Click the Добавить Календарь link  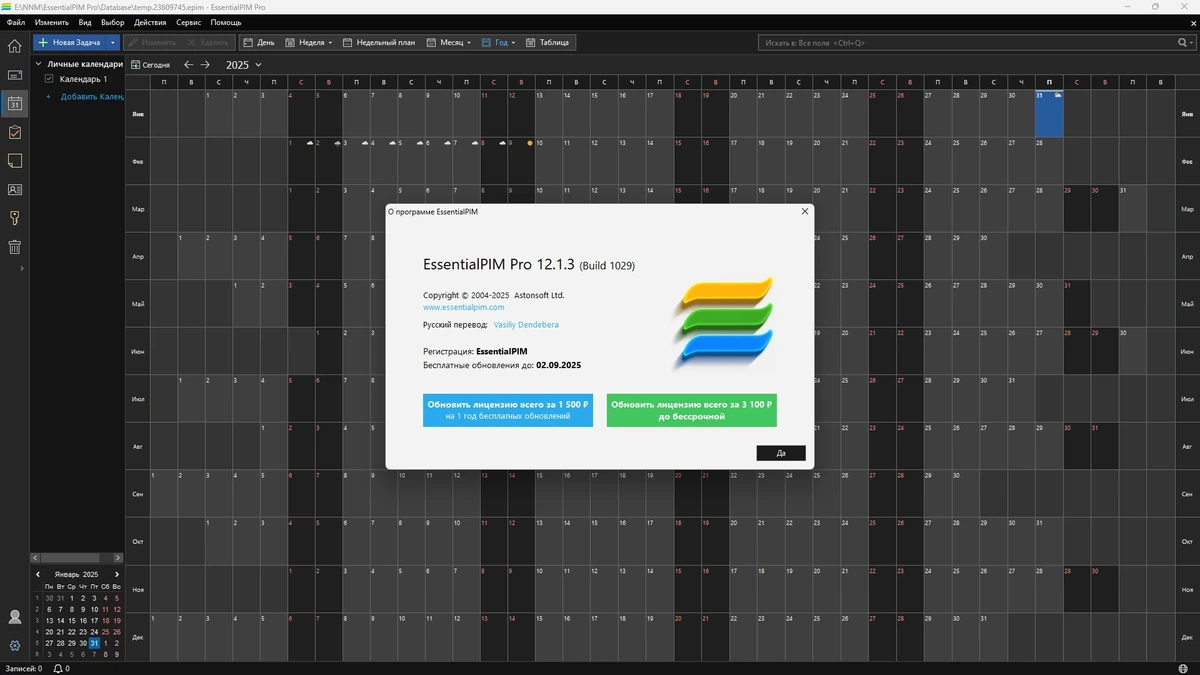click(92, 96)
